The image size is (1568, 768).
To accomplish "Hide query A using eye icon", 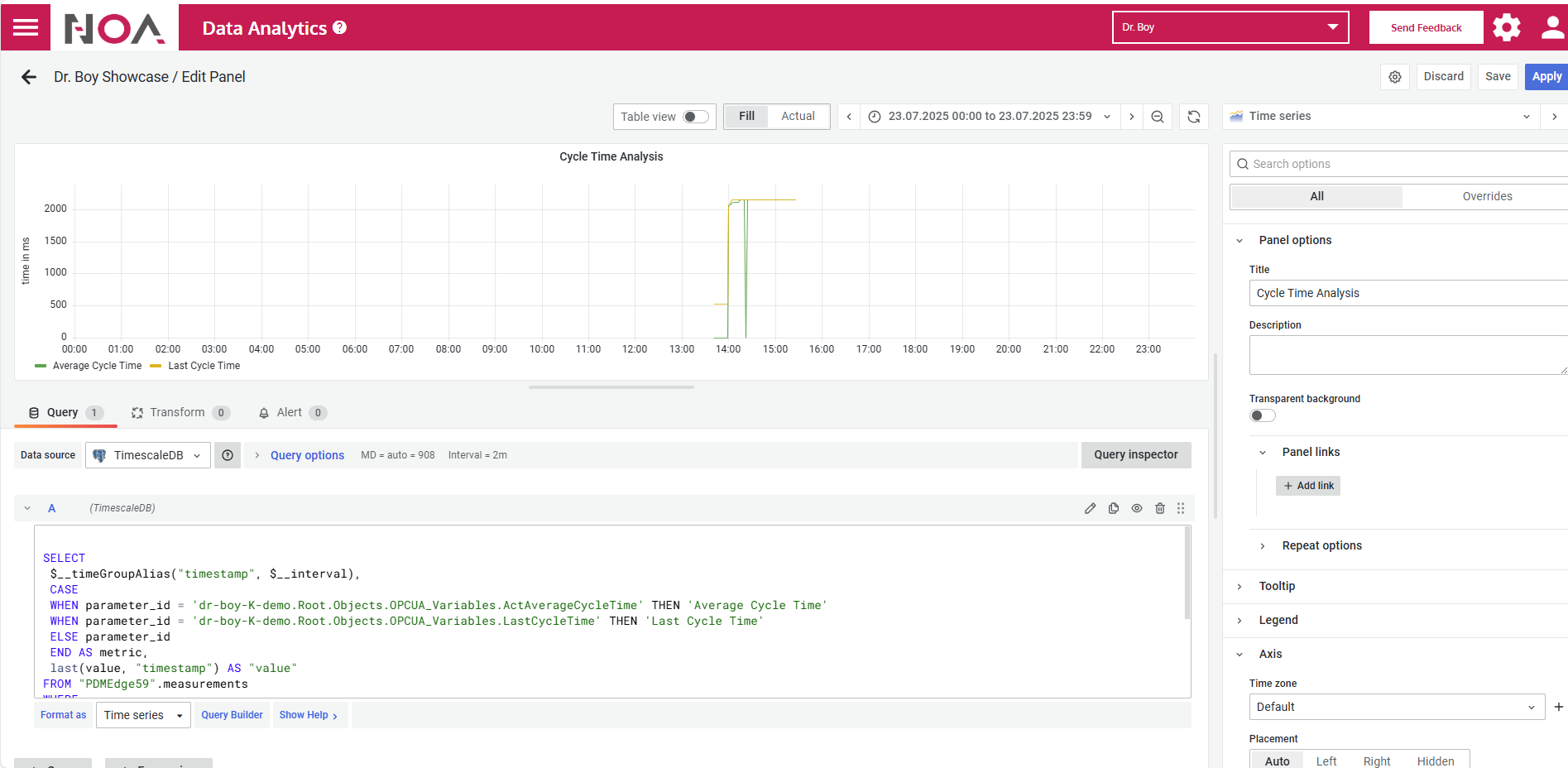I will point(1137,508).
